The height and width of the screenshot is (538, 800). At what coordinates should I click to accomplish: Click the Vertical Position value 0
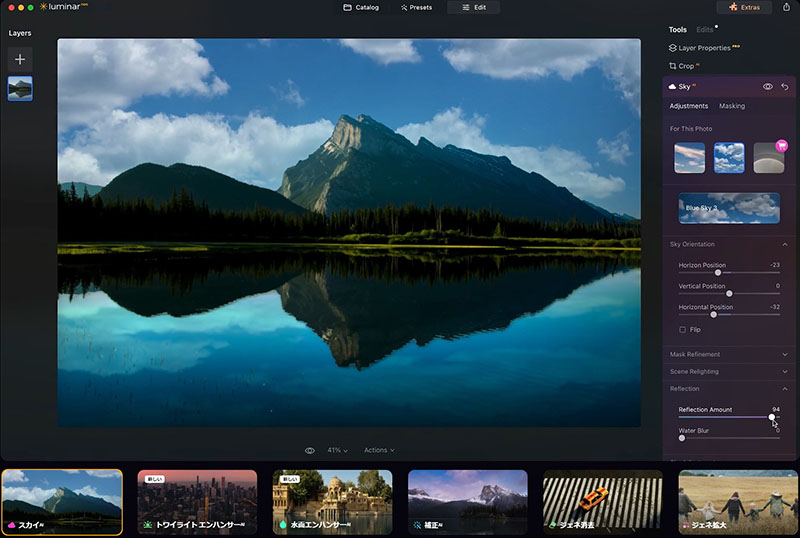point(778,286)
